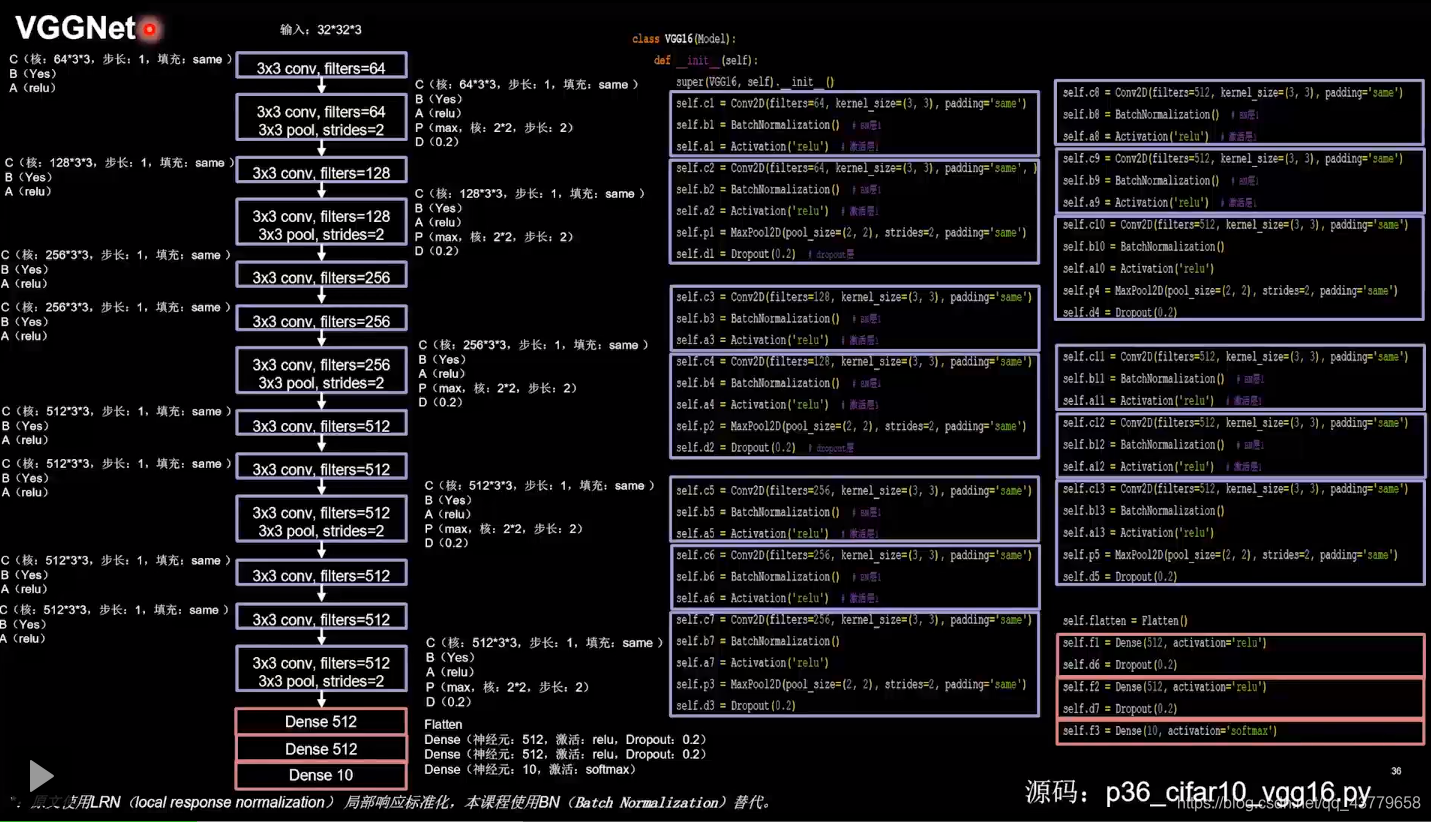Click the self.a13 Activation('relu') line

[x=1137, y=533]
